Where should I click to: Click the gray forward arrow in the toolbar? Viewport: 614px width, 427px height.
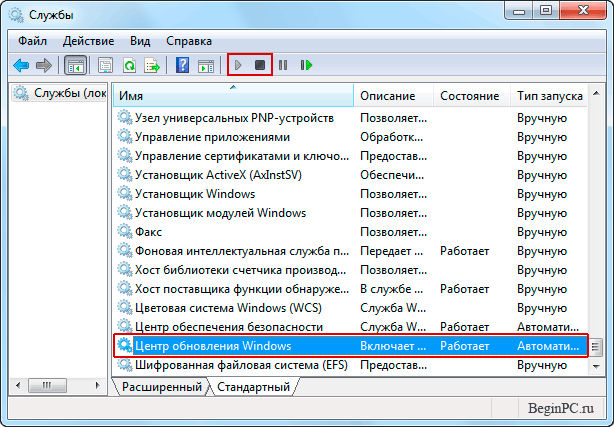44,65
